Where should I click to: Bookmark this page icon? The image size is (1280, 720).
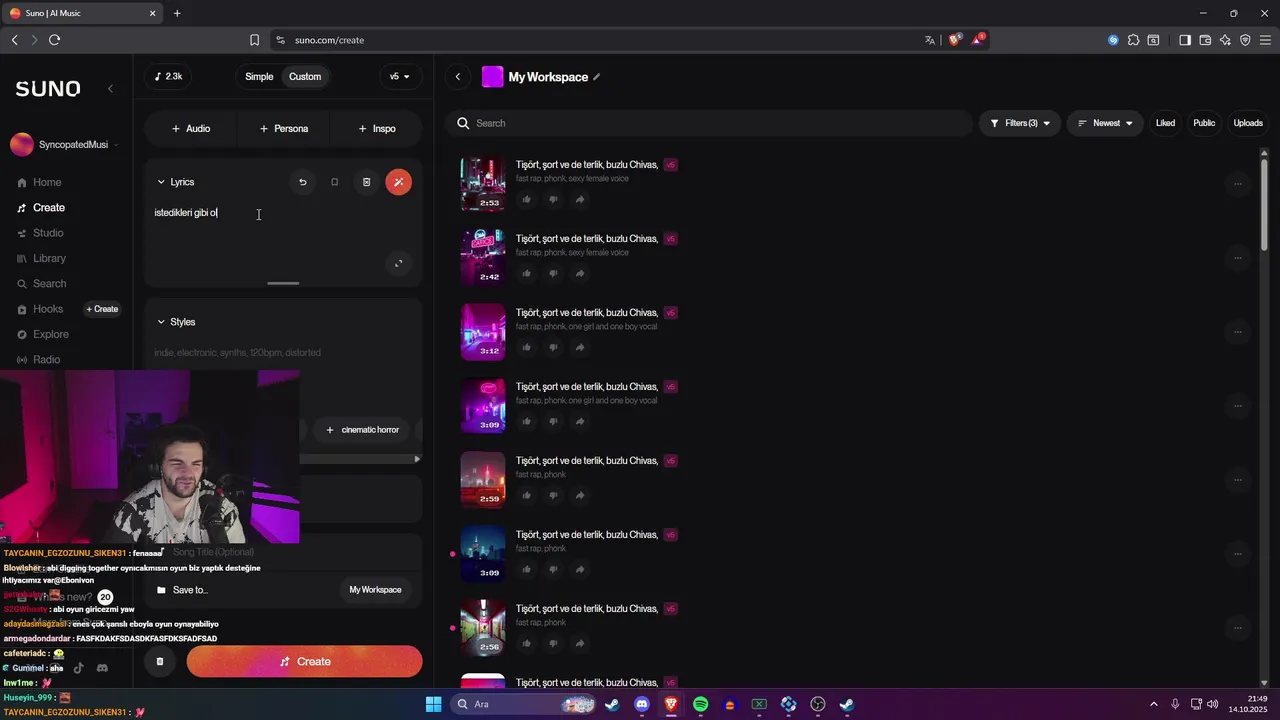click(x=254, y=40)
